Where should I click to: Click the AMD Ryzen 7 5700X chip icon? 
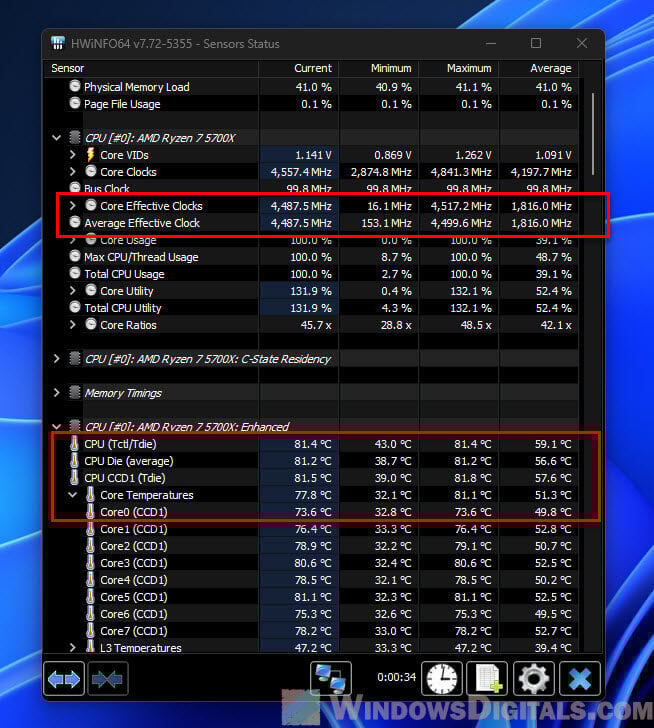[x=75, y=137]
